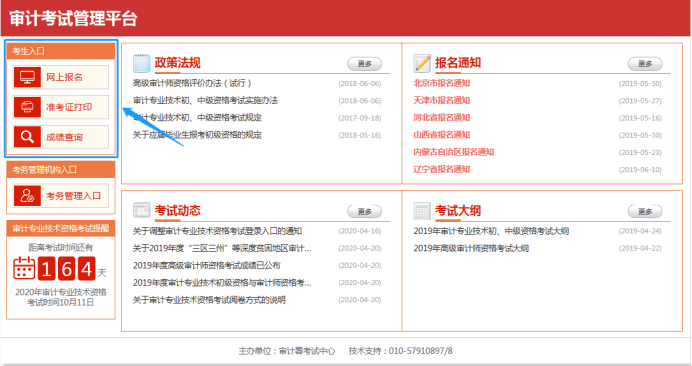Click date (2019-04-24) in 考试大纲
This screenshot has width=692, height=366.
(x=640, y=231)
